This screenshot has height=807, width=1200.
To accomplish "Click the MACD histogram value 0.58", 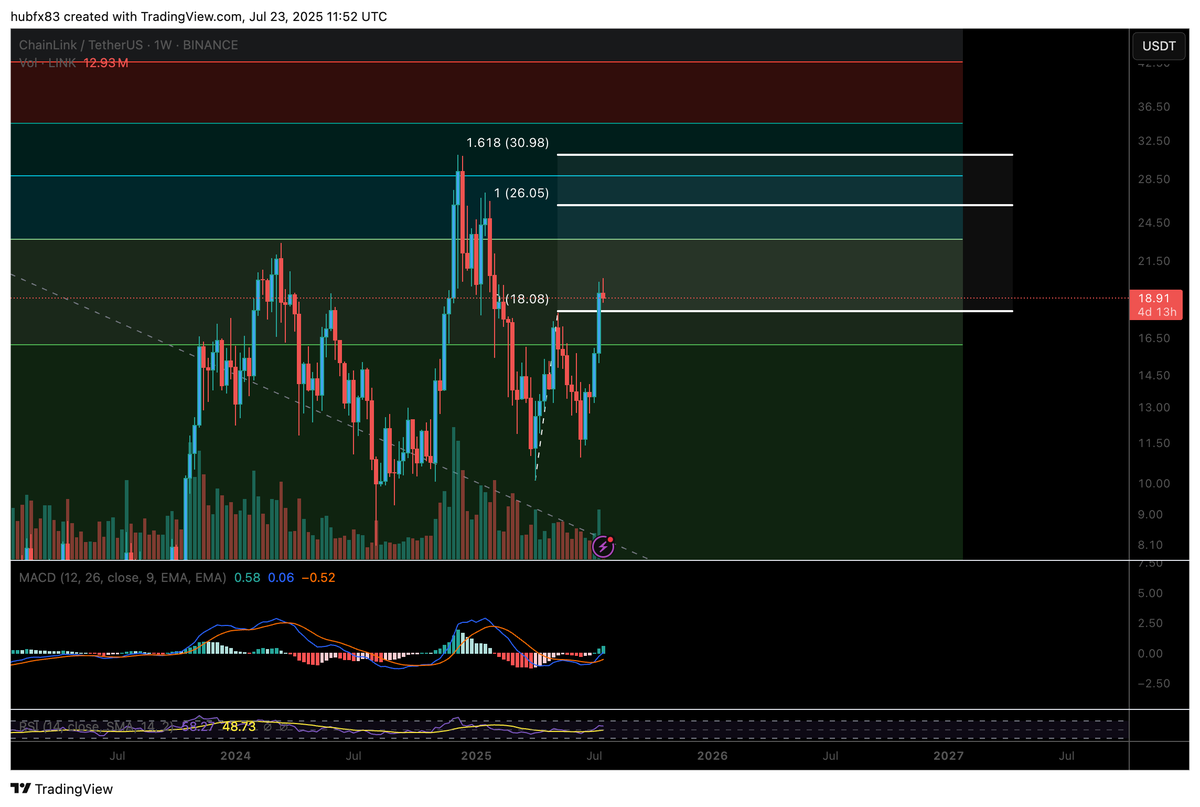I will pyautogui.click(x=246, y=577).
